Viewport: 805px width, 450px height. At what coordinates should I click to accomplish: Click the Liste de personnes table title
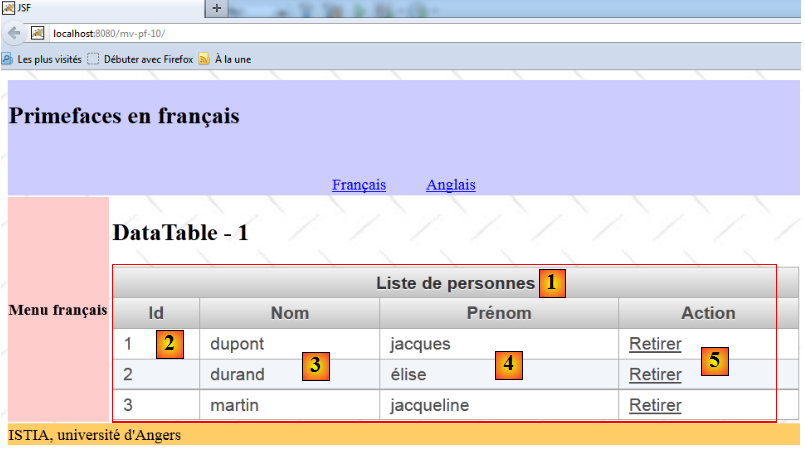click(455, 283)
